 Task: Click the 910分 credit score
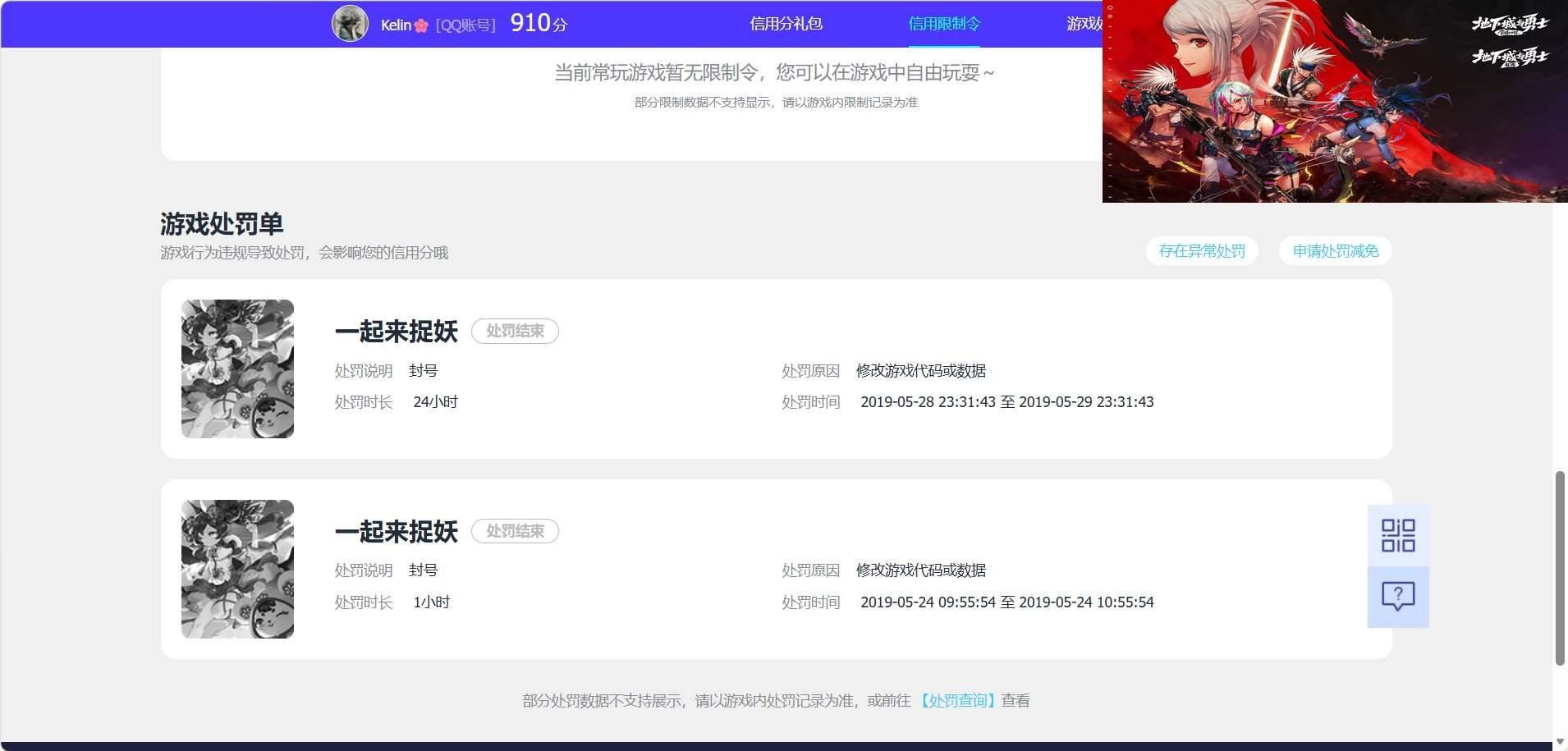click(x=539, y=23)
